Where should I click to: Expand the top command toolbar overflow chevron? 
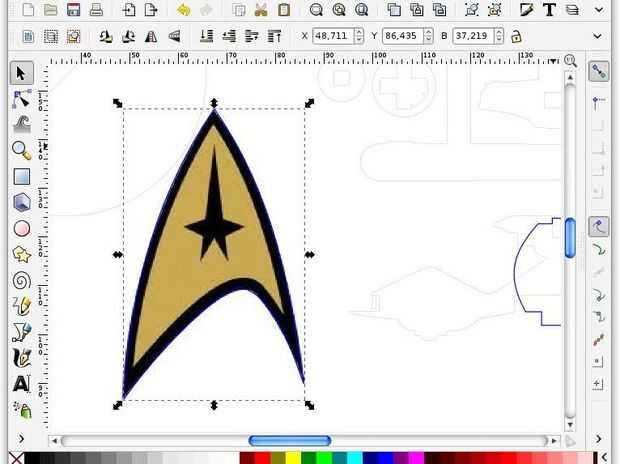599,9
